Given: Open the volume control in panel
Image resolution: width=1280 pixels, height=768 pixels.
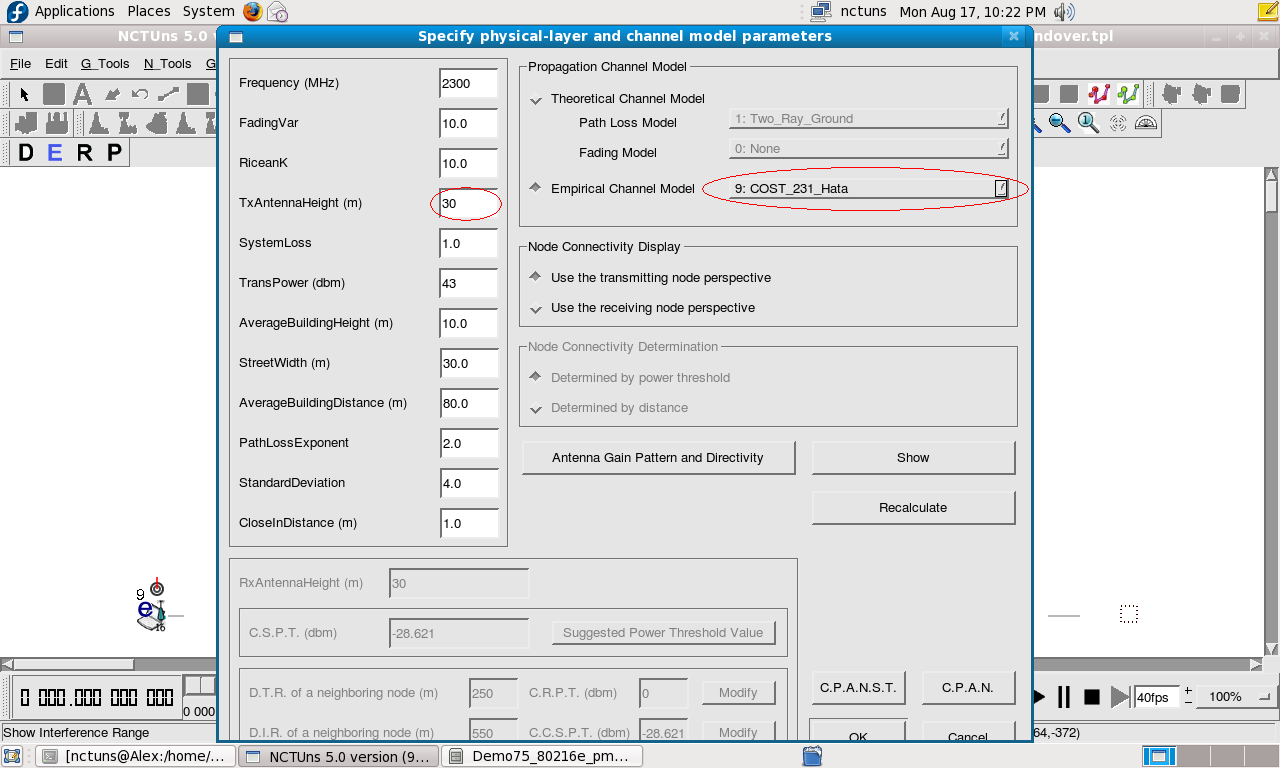Looking at the screenshot, I should coord(1064,11).
